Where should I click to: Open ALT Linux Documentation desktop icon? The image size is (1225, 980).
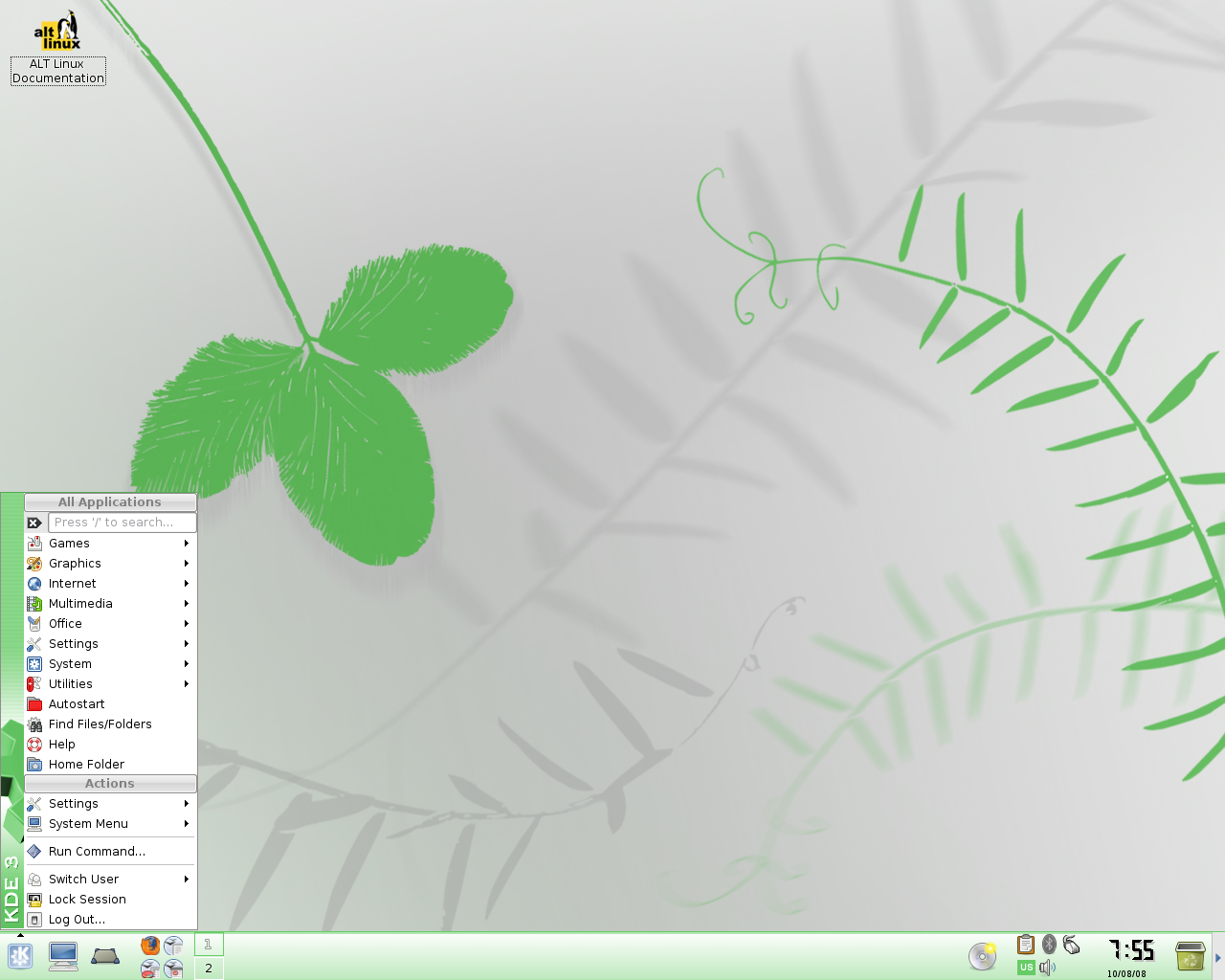(x=58, y=48)
